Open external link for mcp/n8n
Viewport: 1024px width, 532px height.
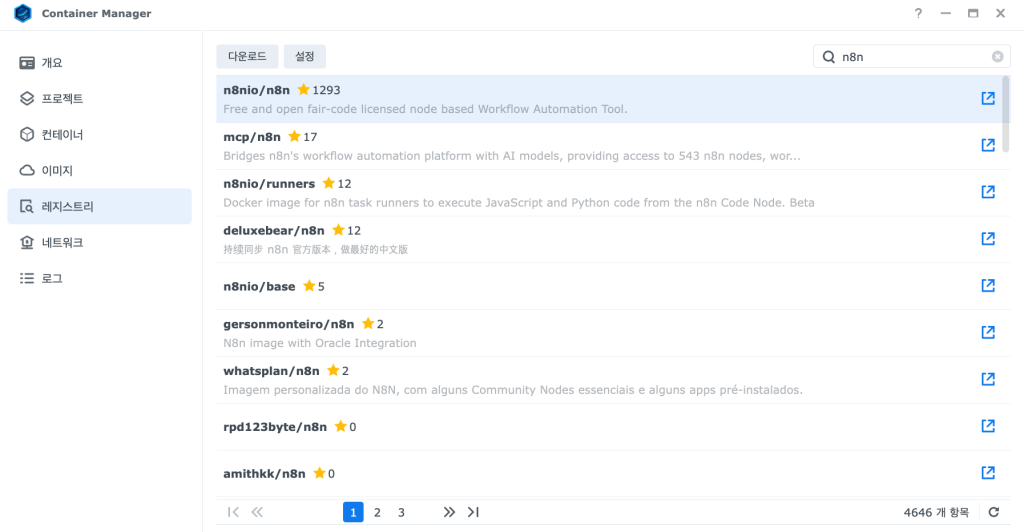(988, 145)
